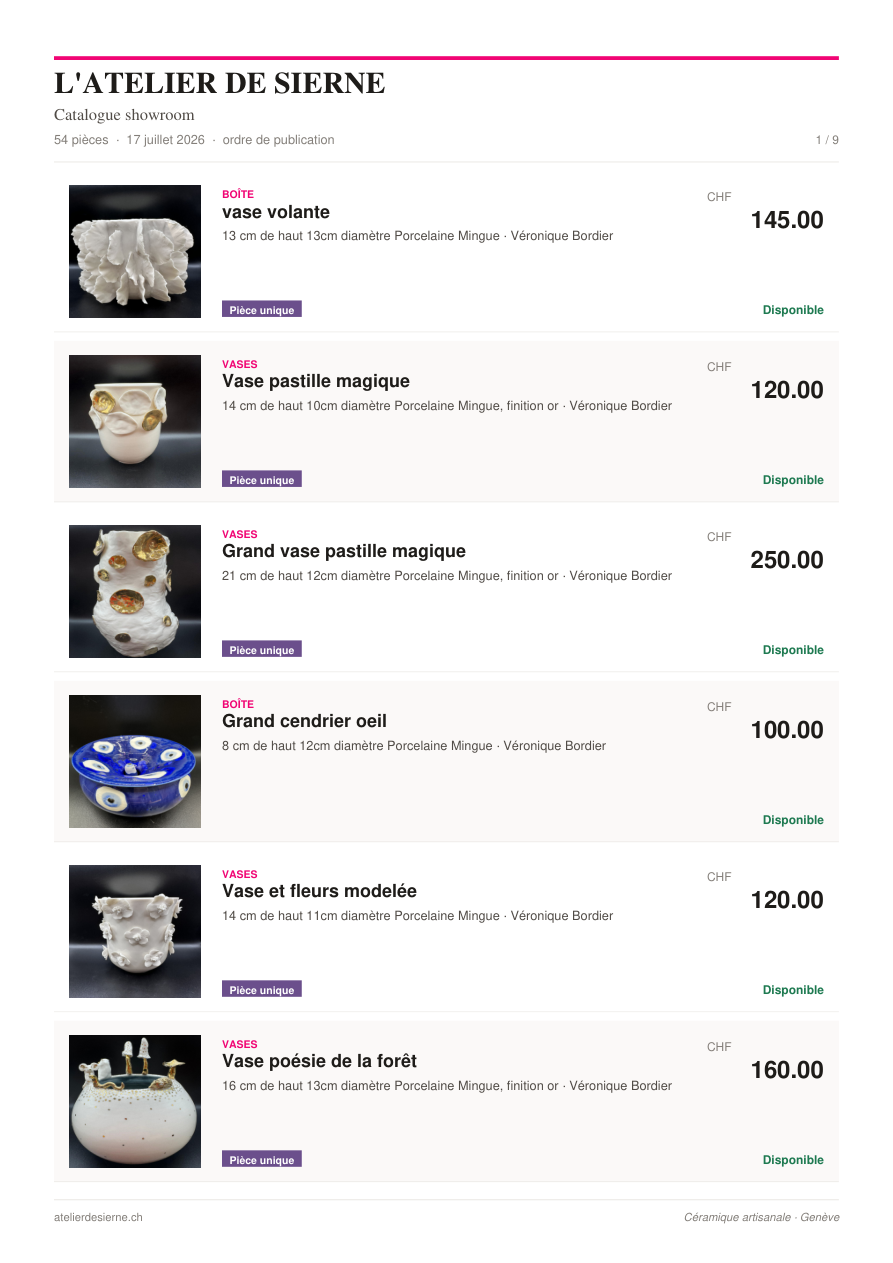This screenshot has width=893, height=1263.
Task: Click the L'ATELIER DE SIERNE heading
Action: 219,83
